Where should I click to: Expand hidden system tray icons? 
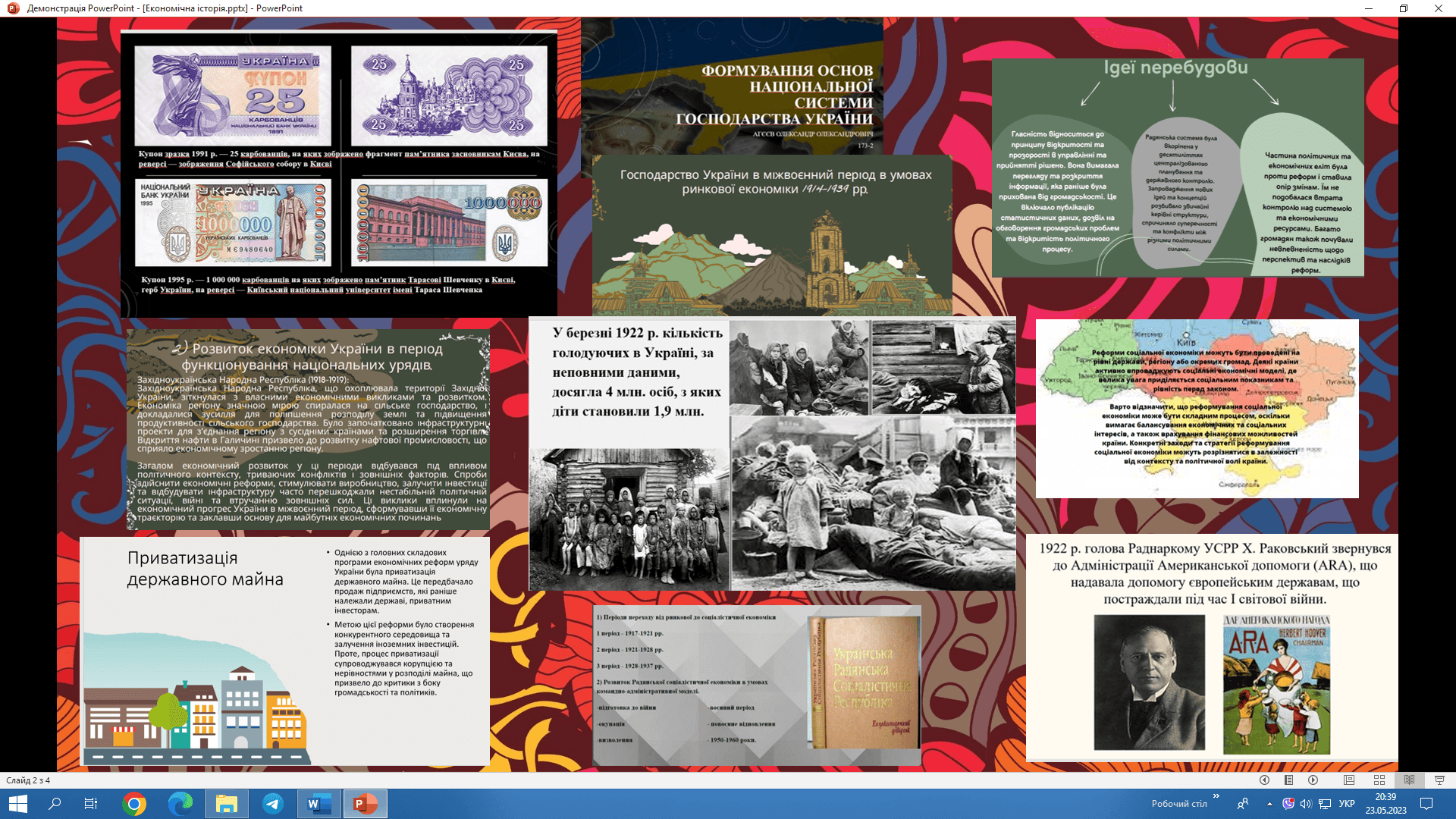(1269, 804)
